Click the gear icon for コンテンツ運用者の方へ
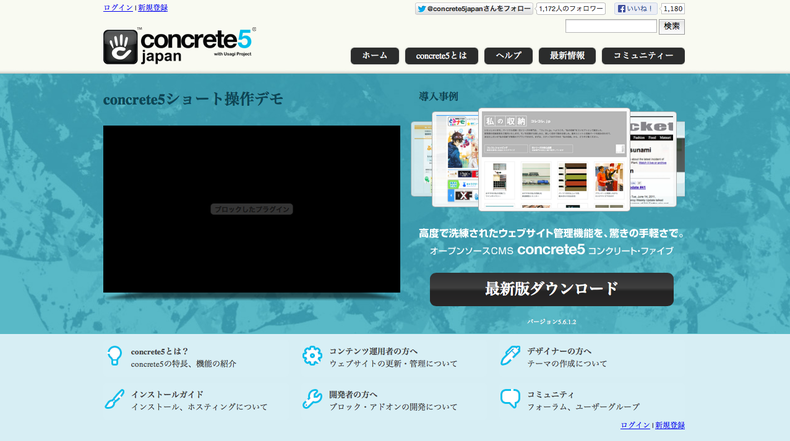The width and height of the screenshot is (790, 441). tap(312, 356)
